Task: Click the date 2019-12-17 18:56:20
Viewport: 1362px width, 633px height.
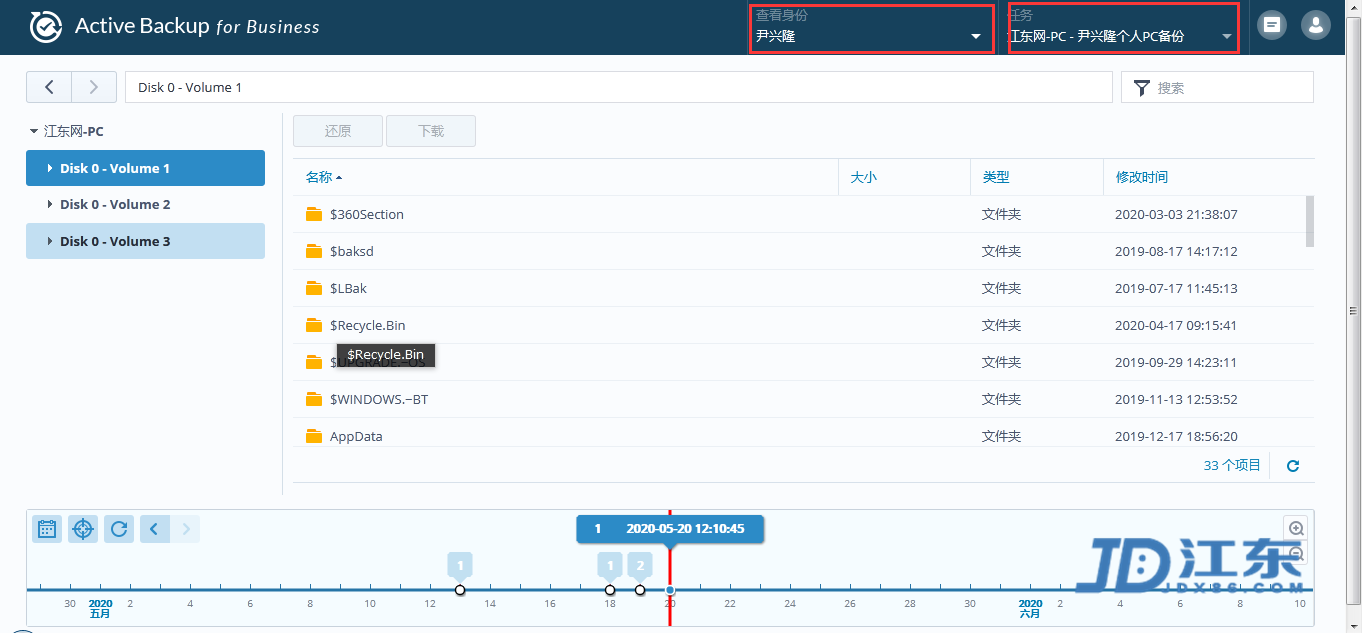Action: (1176, 436)
